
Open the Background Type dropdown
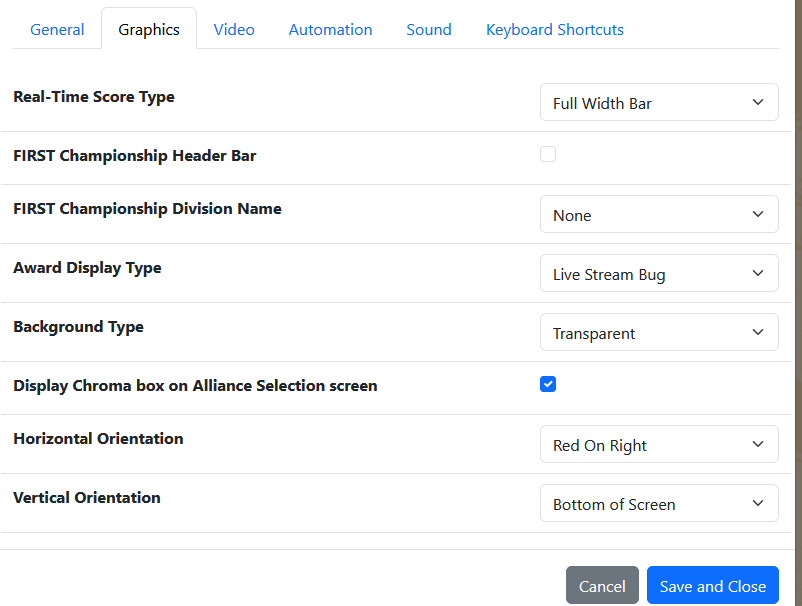click(x=658, y=333)
